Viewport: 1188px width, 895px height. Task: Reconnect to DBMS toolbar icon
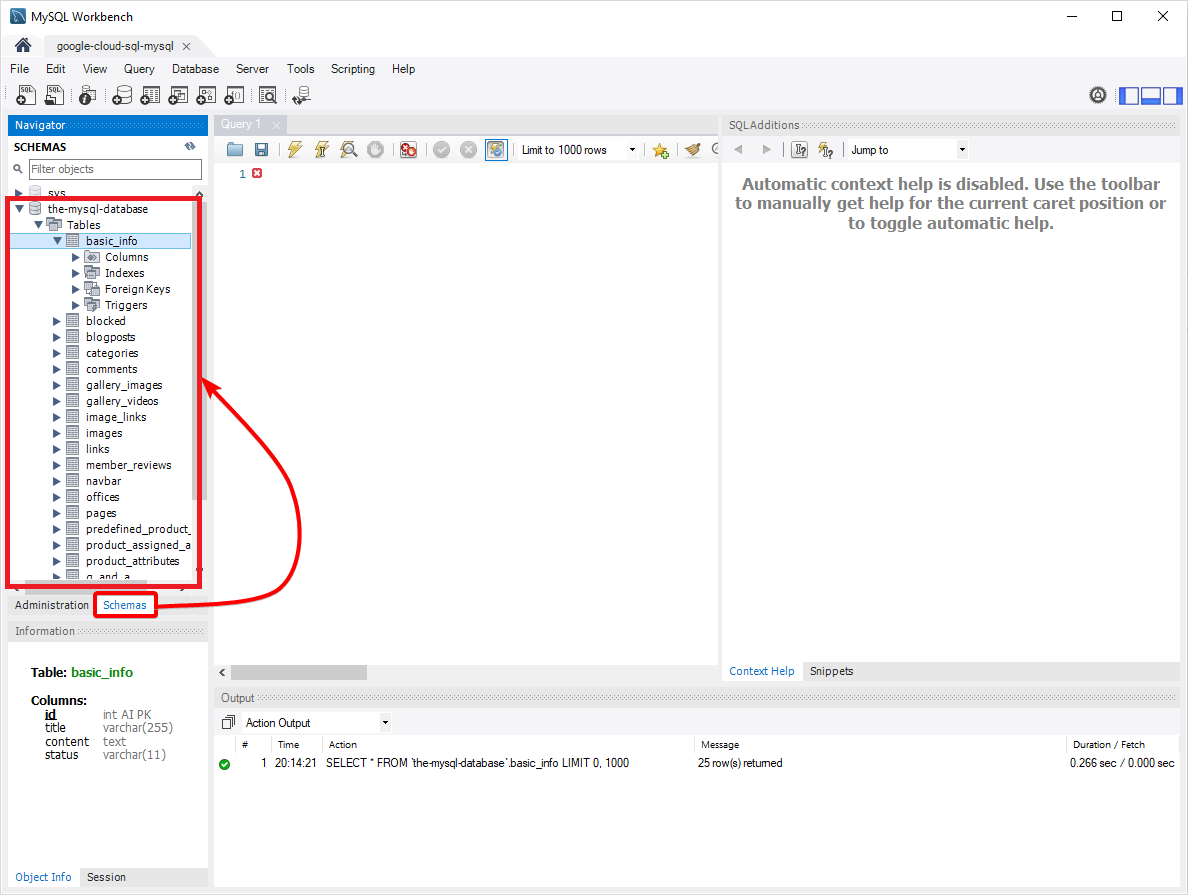pyautogui.click(x=302, y=95)
